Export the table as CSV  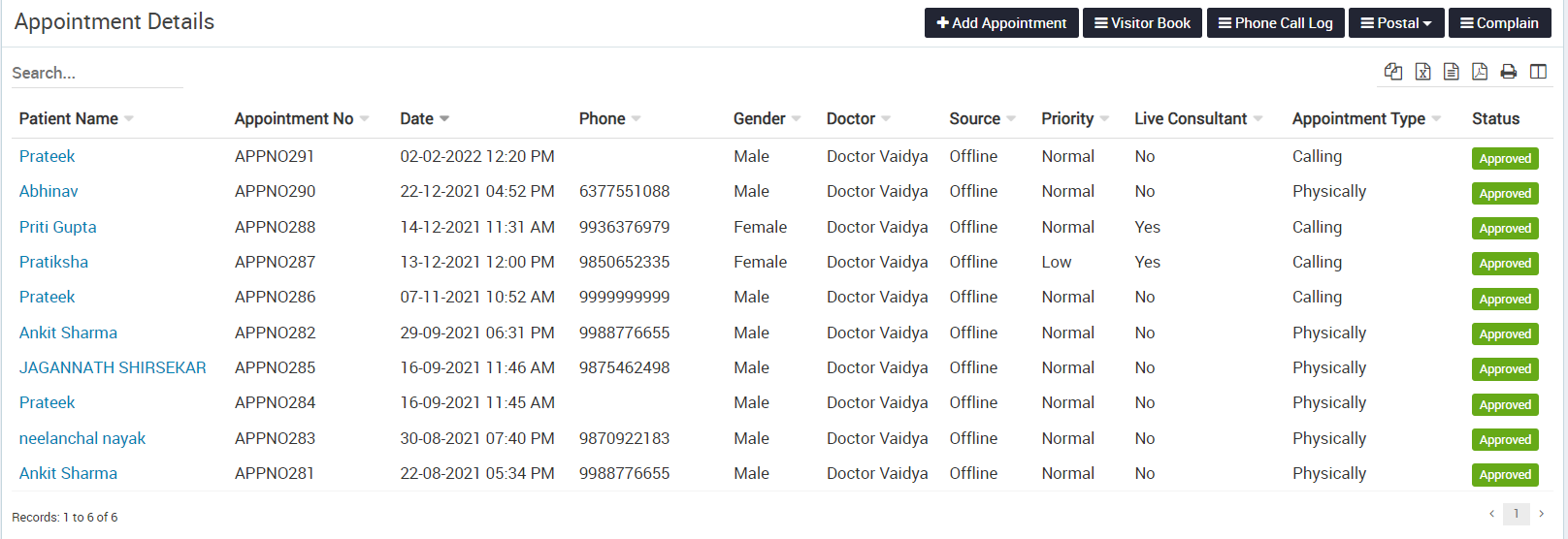1452,71
